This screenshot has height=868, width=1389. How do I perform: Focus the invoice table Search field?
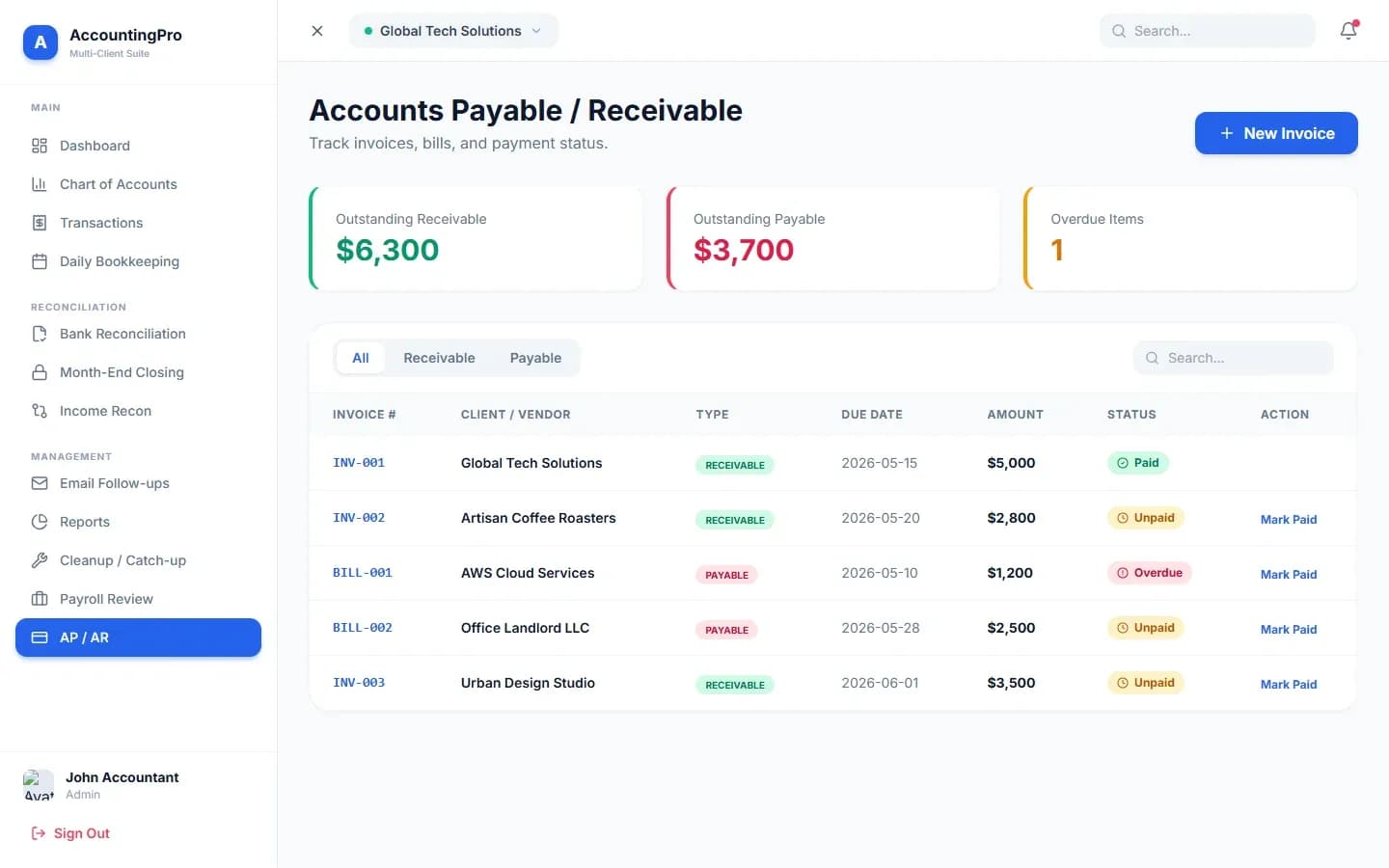(1234, 358)
